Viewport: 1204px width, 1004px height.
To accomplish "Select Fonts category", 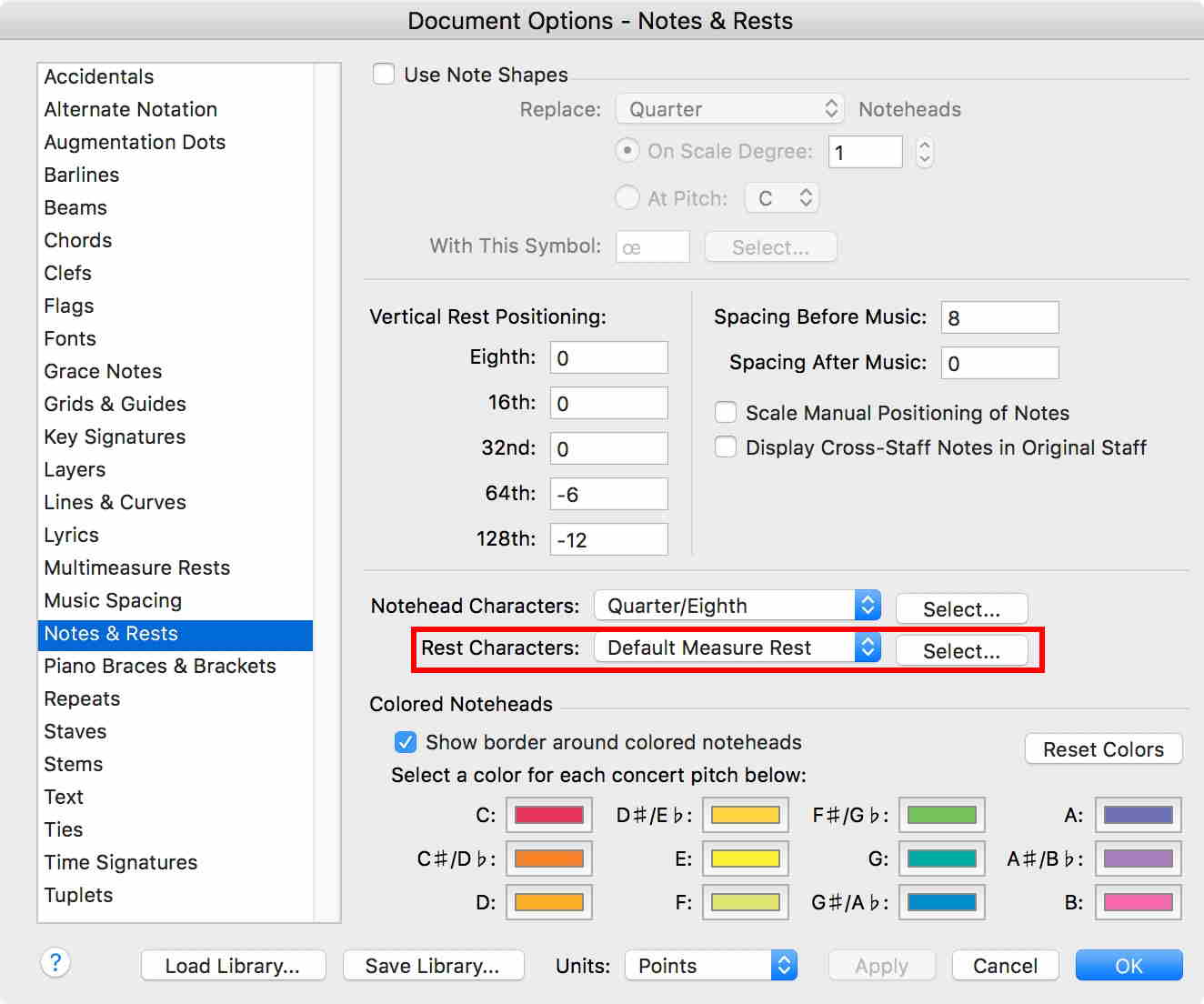I will point(176,338).
